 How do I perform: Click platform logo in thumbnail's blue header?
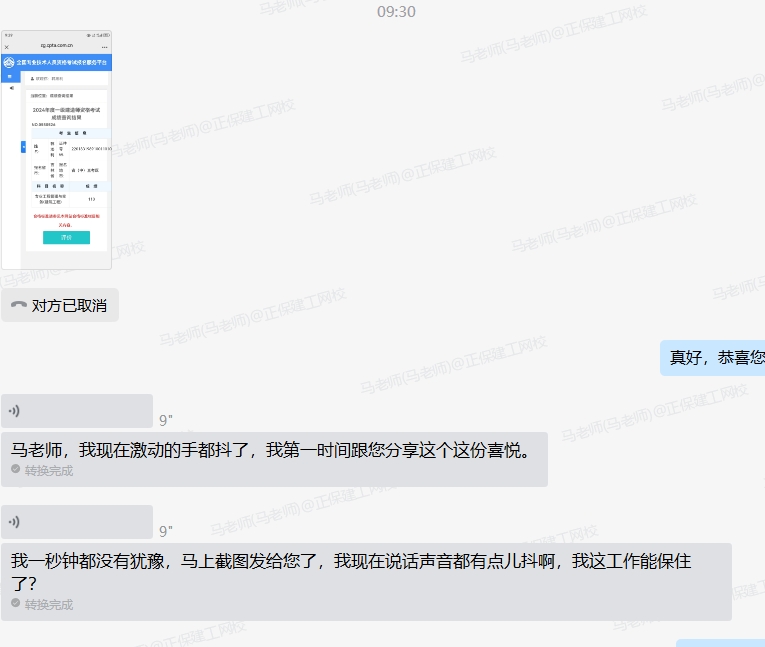9,62
